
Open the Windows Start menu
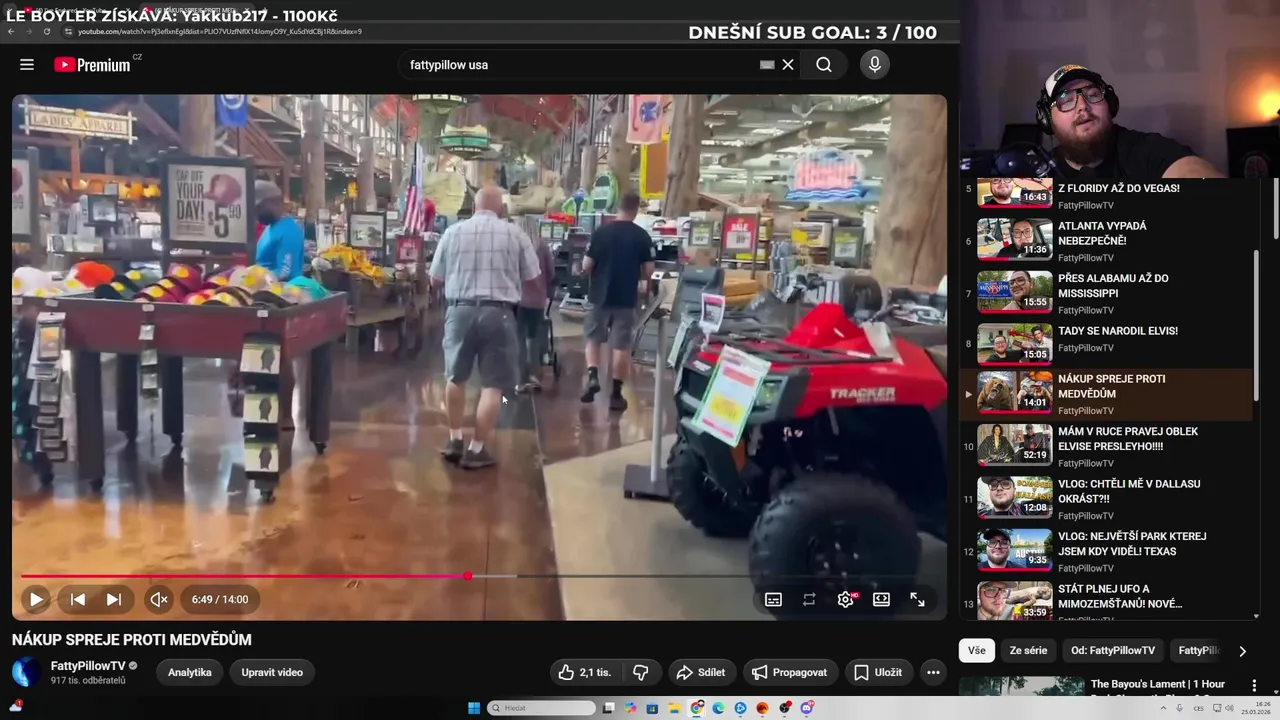pyautogui.click(x=474, y=708)
